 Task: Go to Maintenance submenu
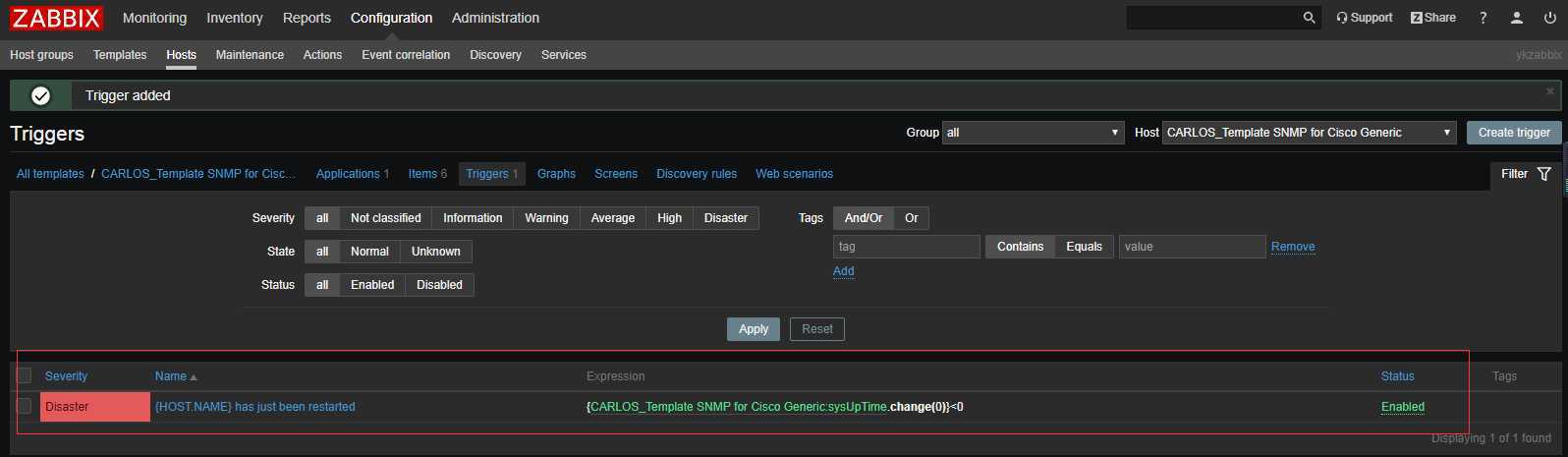[x=250, y=55]
